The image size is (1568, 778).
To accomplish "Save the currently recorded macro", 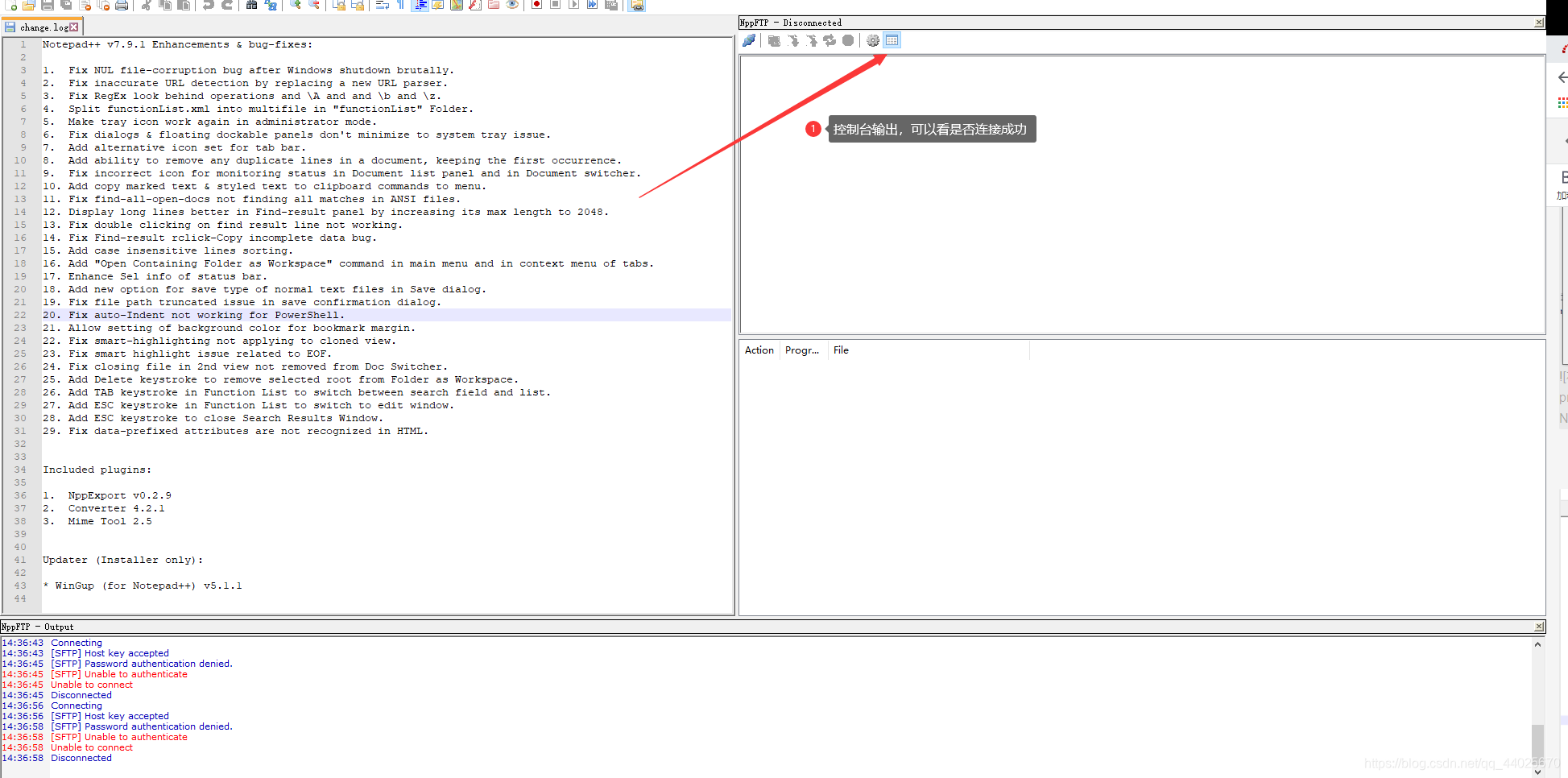I will click(x=611, y=5).
